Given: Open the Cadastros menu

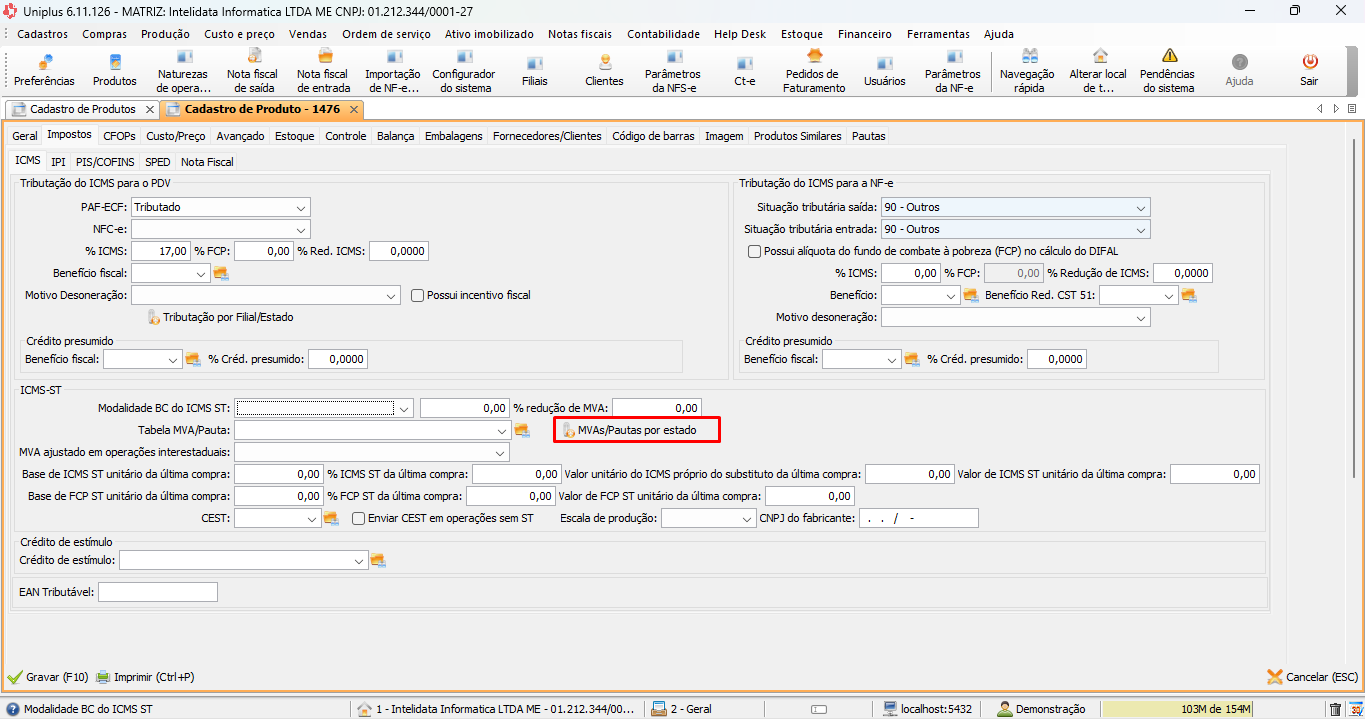Looking at the screenshot, I should coord(42,33).
